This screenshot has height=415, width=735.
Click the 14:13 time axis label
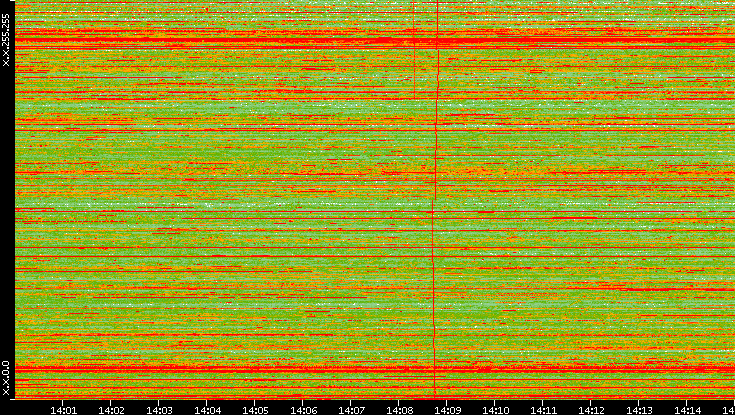tap(638, 410)
